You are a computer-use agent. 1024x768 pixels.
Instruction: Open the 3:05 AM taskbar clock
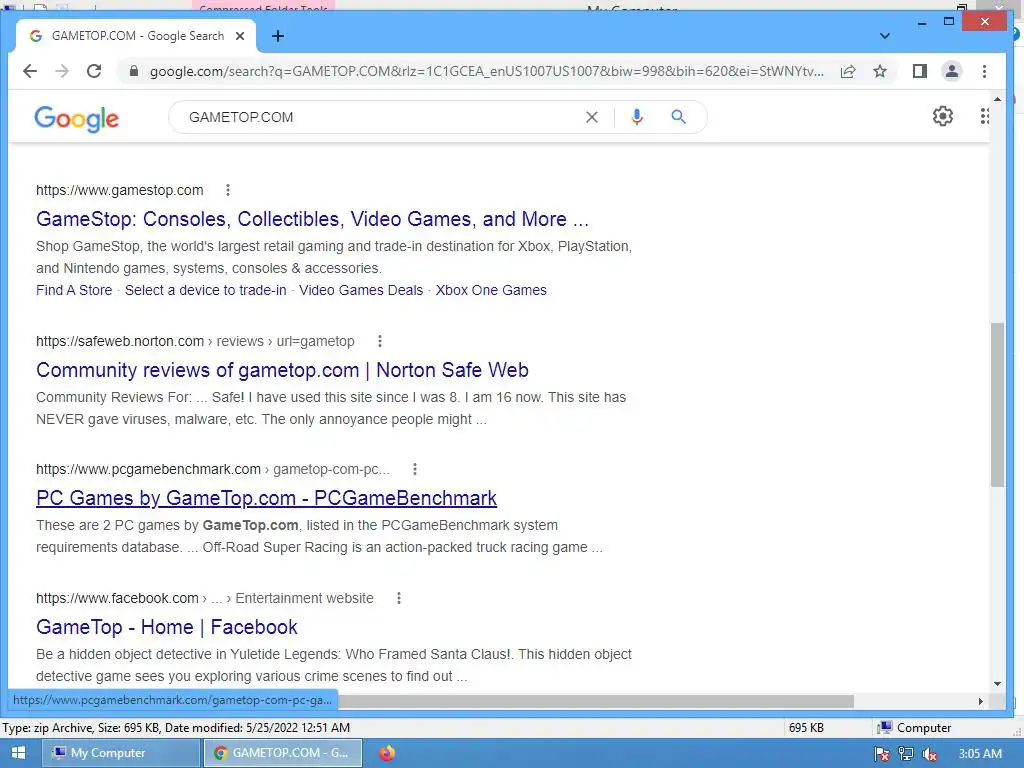(x=980, y=753)
